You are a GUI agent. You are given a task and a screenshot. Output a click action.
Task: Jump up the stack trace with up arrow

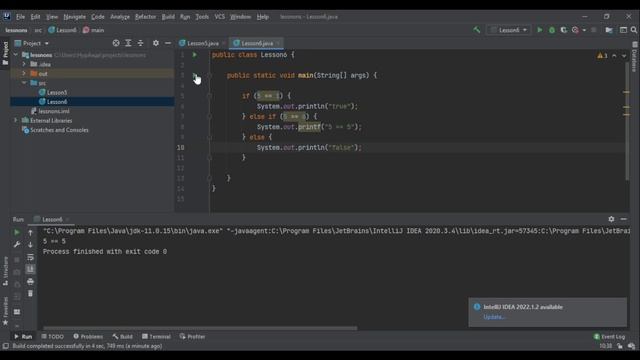30,232
